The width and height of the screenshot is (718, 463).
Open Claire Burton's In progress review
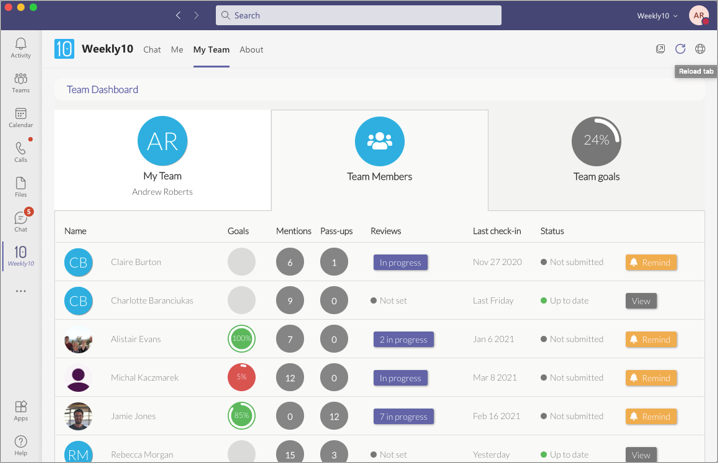click(x=400, y=262)
